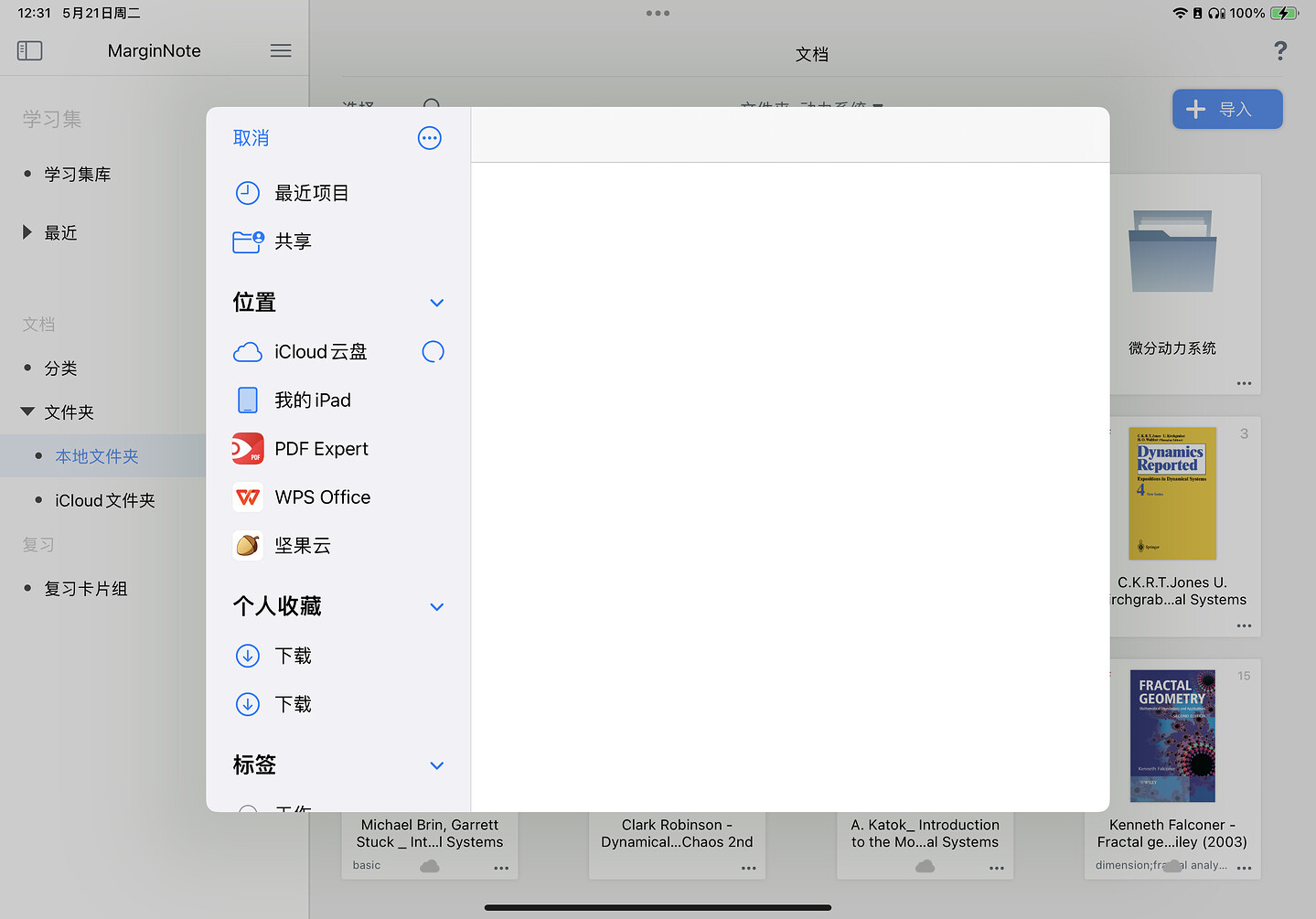
Task: Open 复习卡片组 in sidebar
Action: 86,588
